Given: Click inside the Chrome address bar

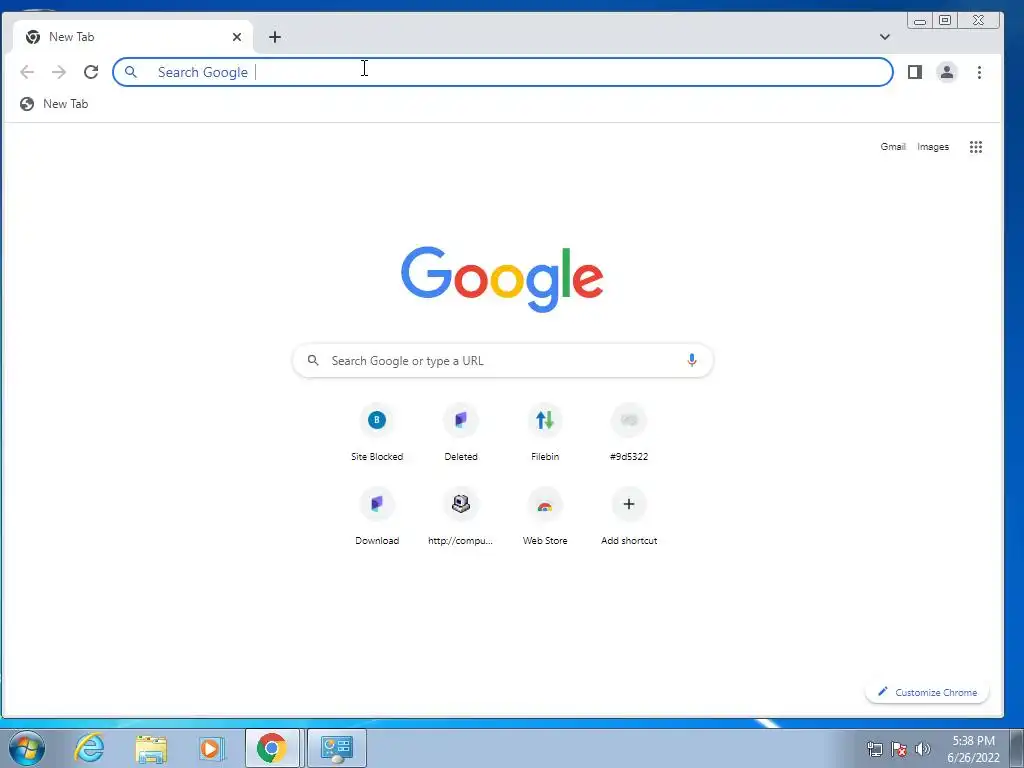Looking at the screenshot, I should tap(502, 72).
